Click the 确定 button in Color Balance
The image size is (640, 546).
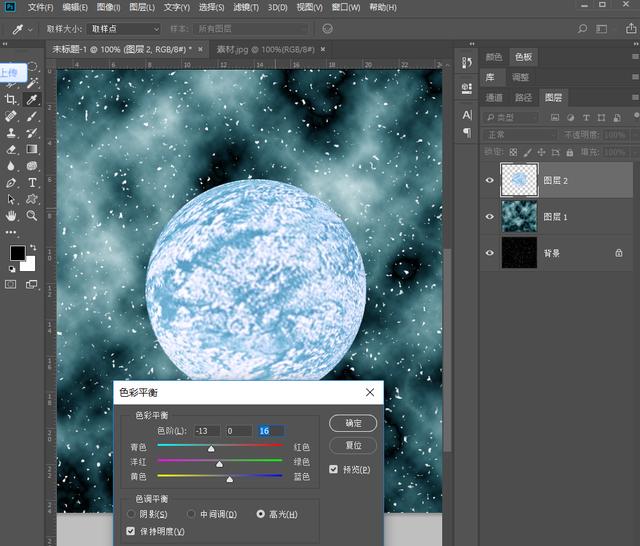(352, 423)
